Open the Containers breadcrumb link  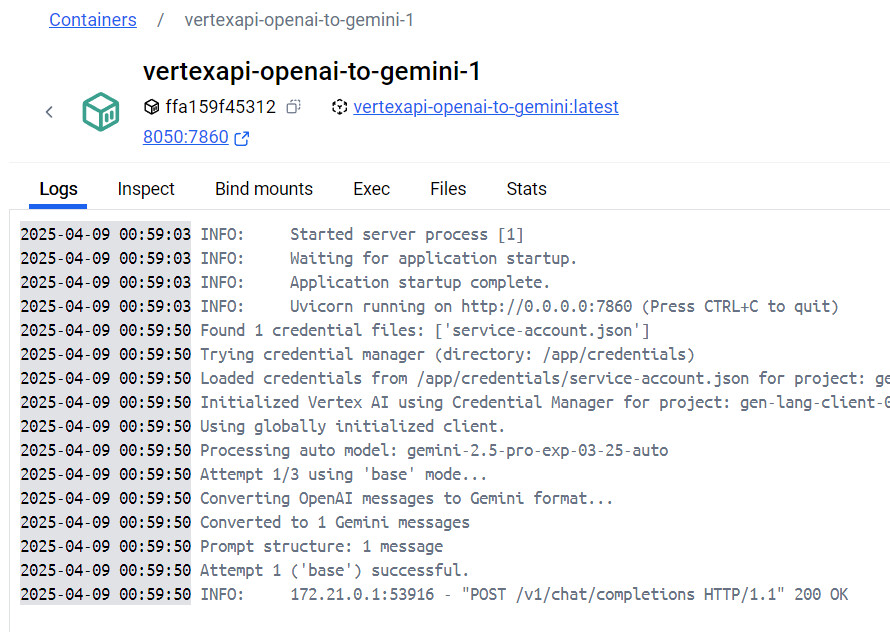tap(93, 20)
